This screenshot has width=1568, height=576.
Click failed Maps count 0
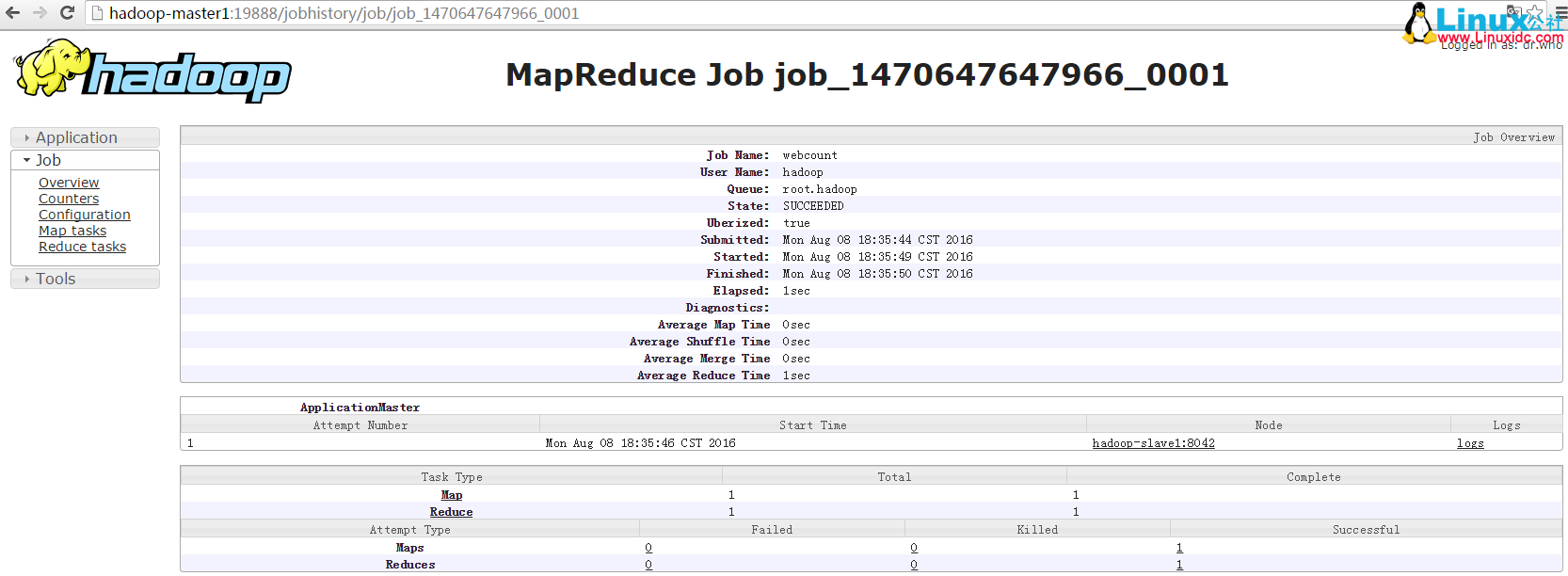(648, 548)
